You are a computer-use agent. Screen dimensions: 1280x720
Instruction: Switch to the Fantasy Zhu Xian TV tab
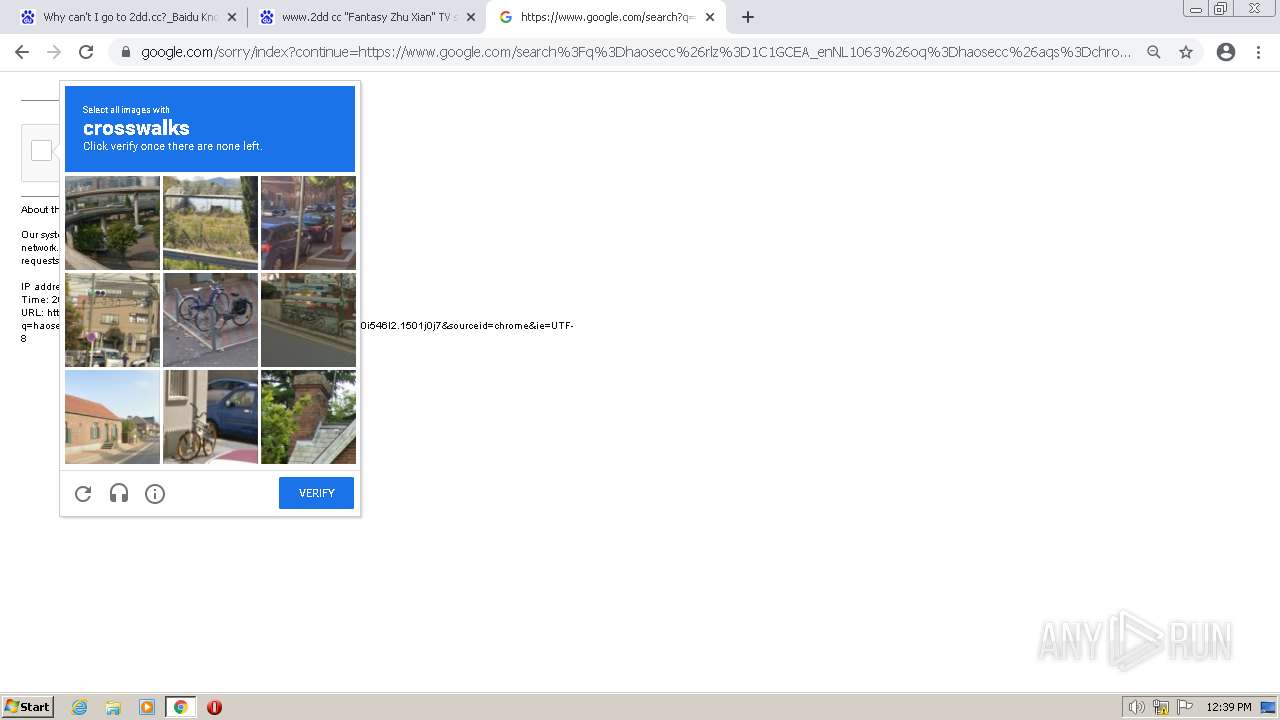tap(367, 17)
